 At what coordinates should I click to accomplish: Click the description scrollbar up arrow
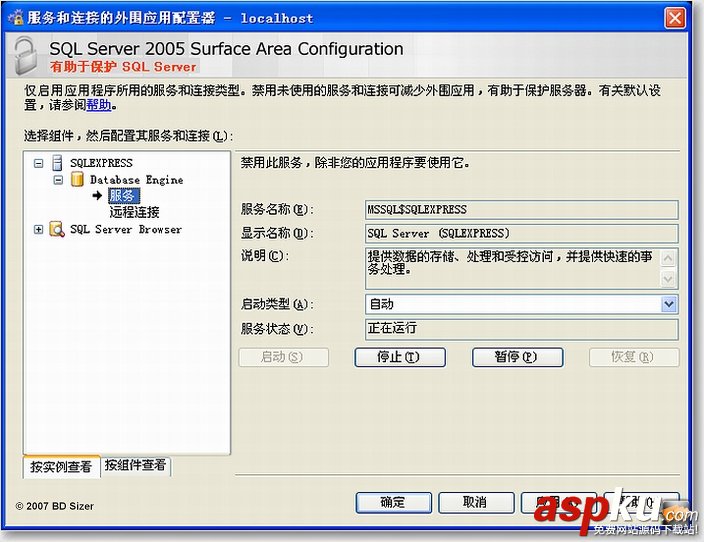click(668, 259)
